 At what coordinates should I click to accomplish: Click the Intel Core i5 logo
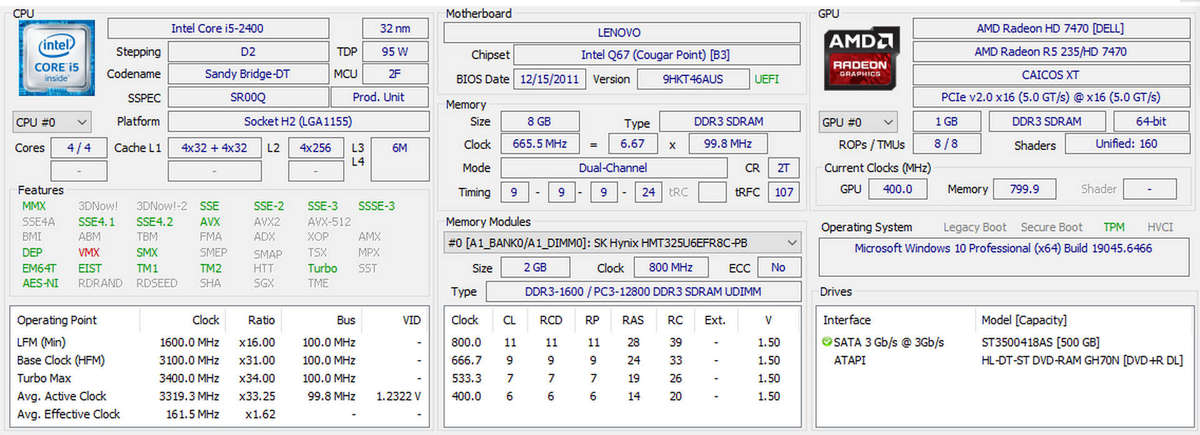pyautogui.click(x=56, y=59)
